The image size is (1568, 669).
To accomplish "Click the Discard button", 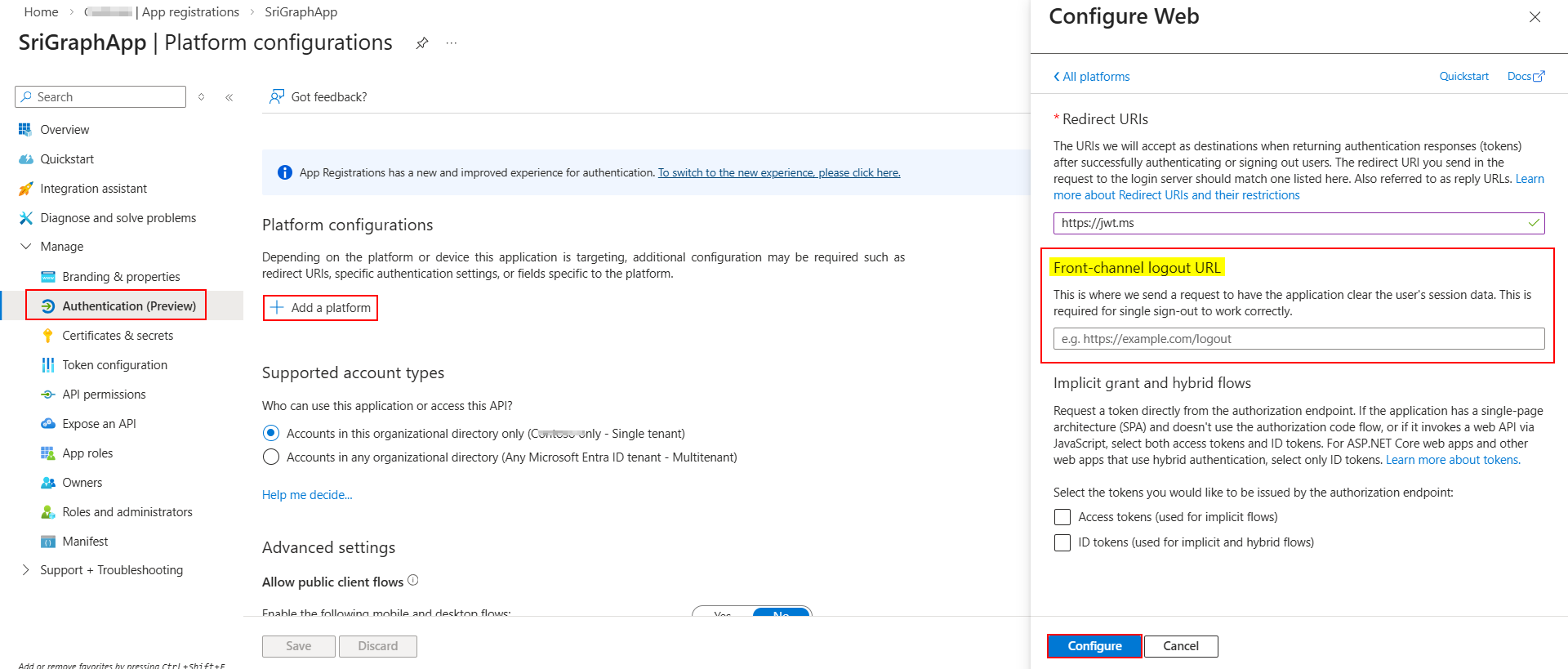I will [x=378, y=646].
